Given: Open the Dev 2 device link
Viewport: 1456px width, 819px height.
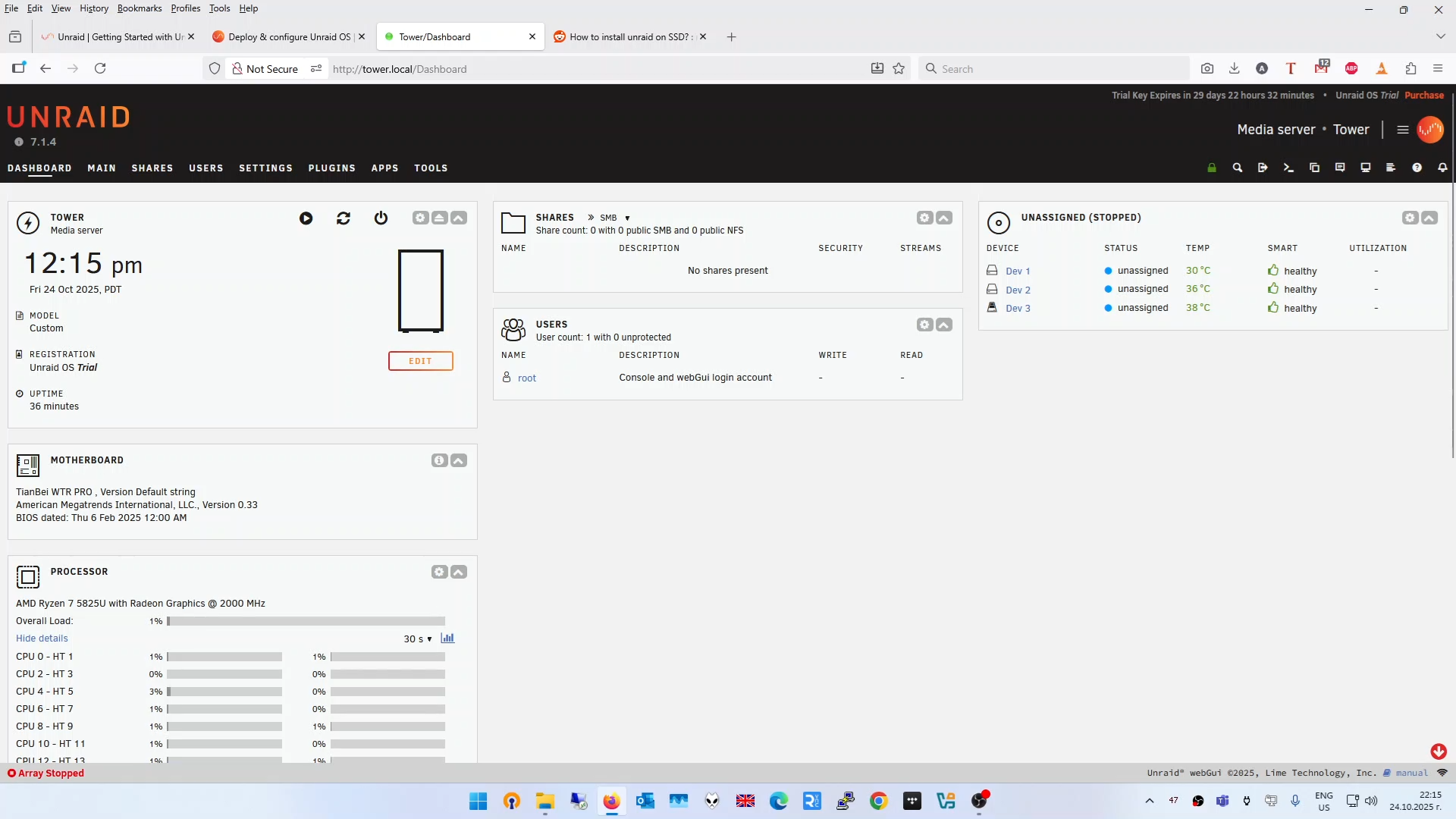Looking at the screenshot, I should point(1018,290).
